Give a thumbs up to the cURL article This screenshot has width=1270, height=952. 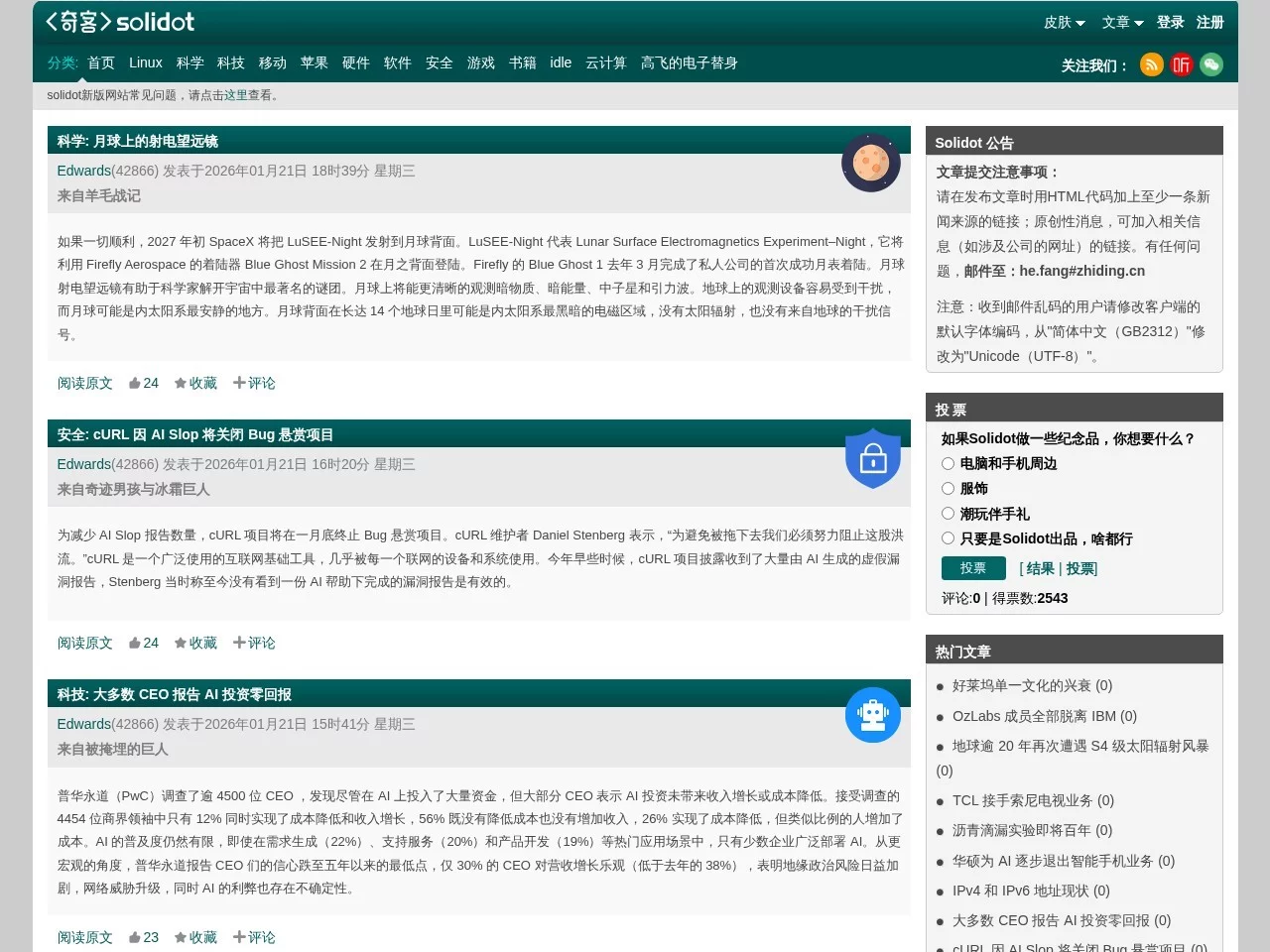click(x=143, y=642)
